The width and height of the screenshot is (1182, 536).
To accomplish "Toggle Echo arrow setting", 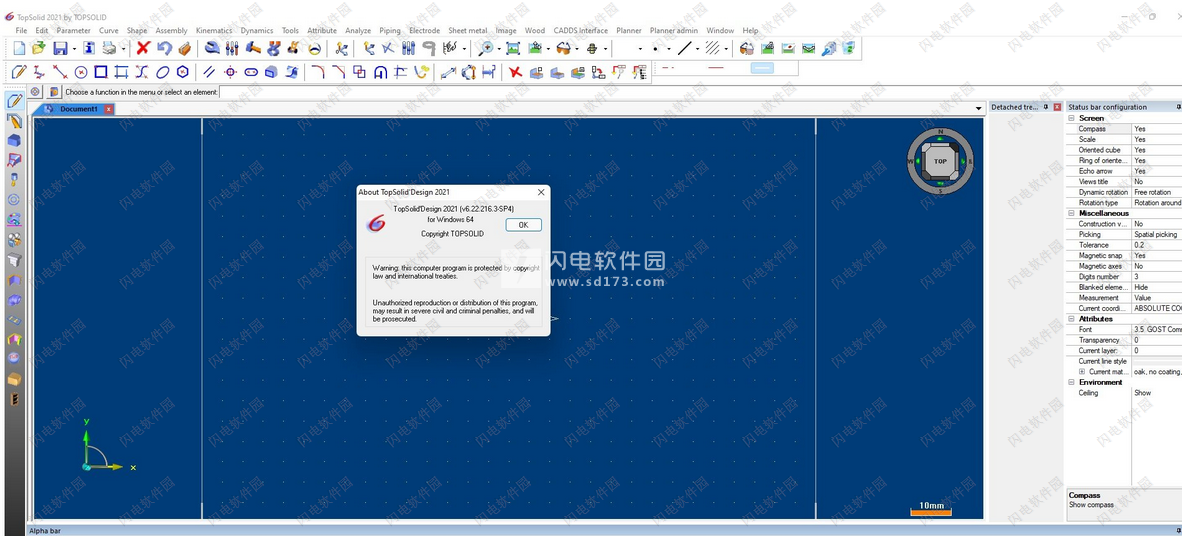I will (x=1157, y=171).
